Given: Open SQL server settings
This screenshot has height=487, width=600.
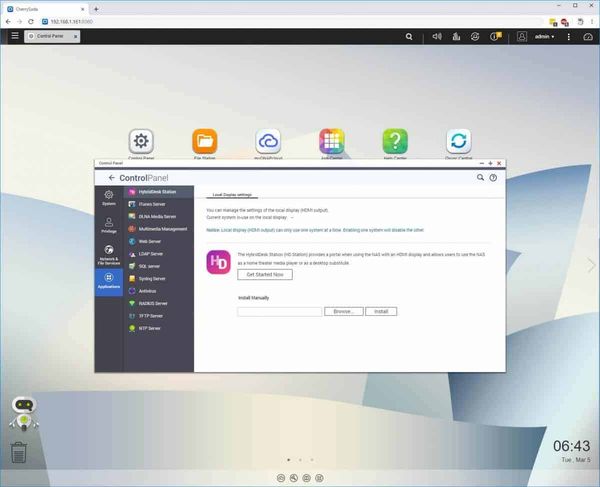Looking at the screenshot, I should pyautogui.click(x=159, y=266).
